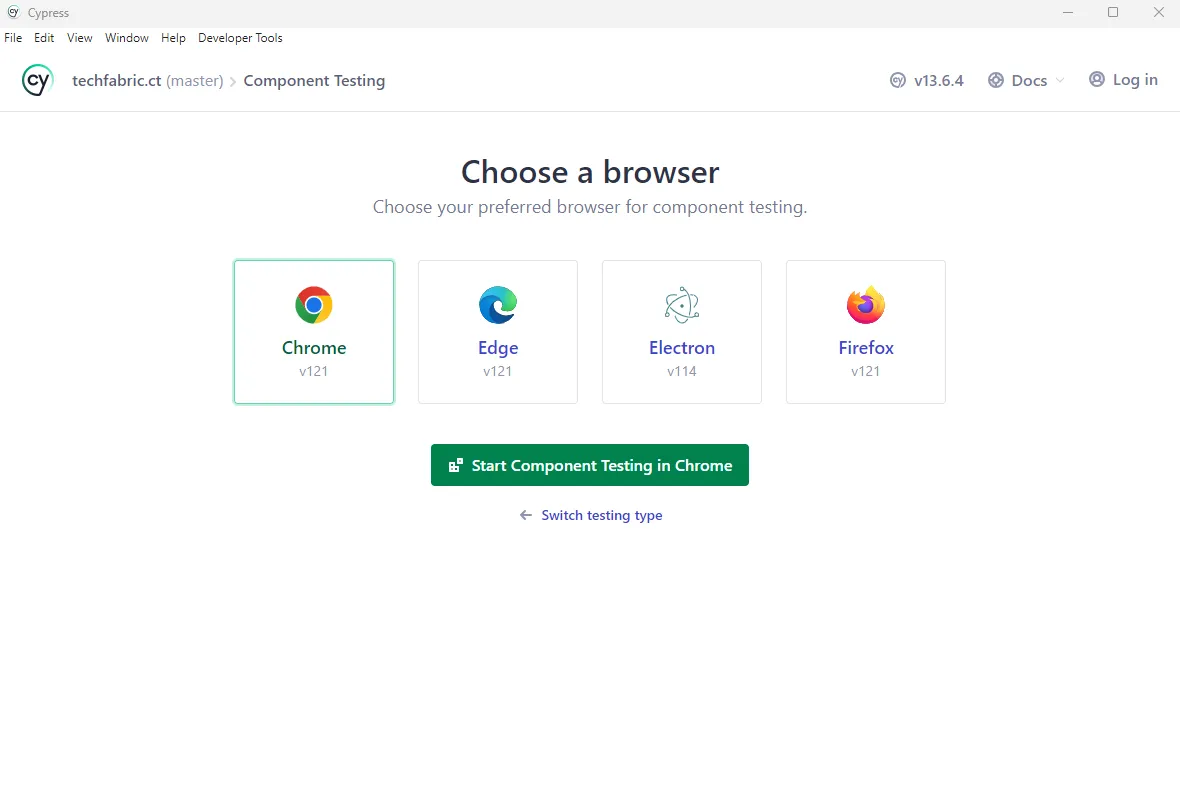Select the Firefox browser icon
Image resolution: width=1180 pixels, height=785 pixels.
tap(866, 305)
